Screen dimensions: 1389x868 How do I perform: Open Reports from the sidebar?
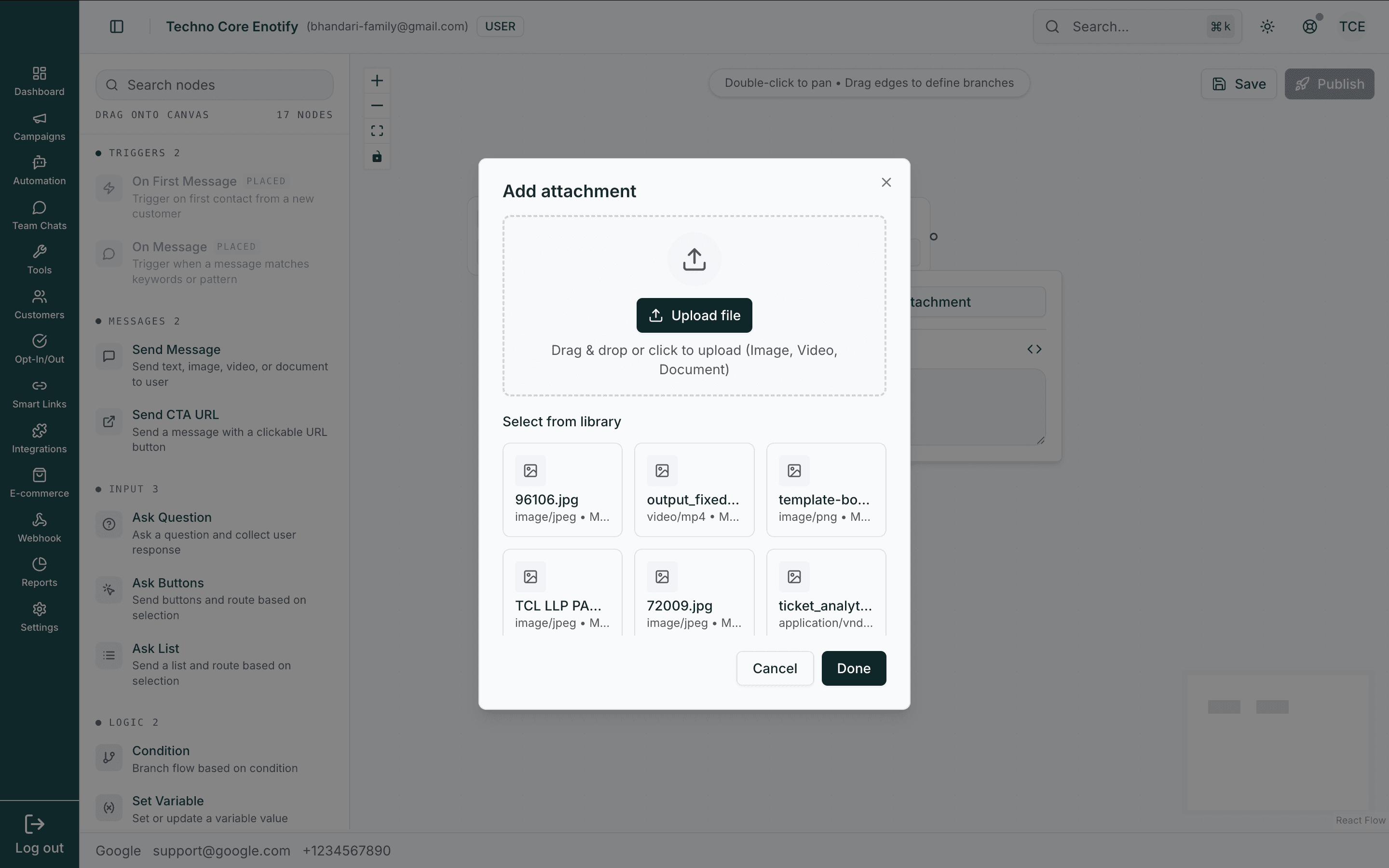39,572
